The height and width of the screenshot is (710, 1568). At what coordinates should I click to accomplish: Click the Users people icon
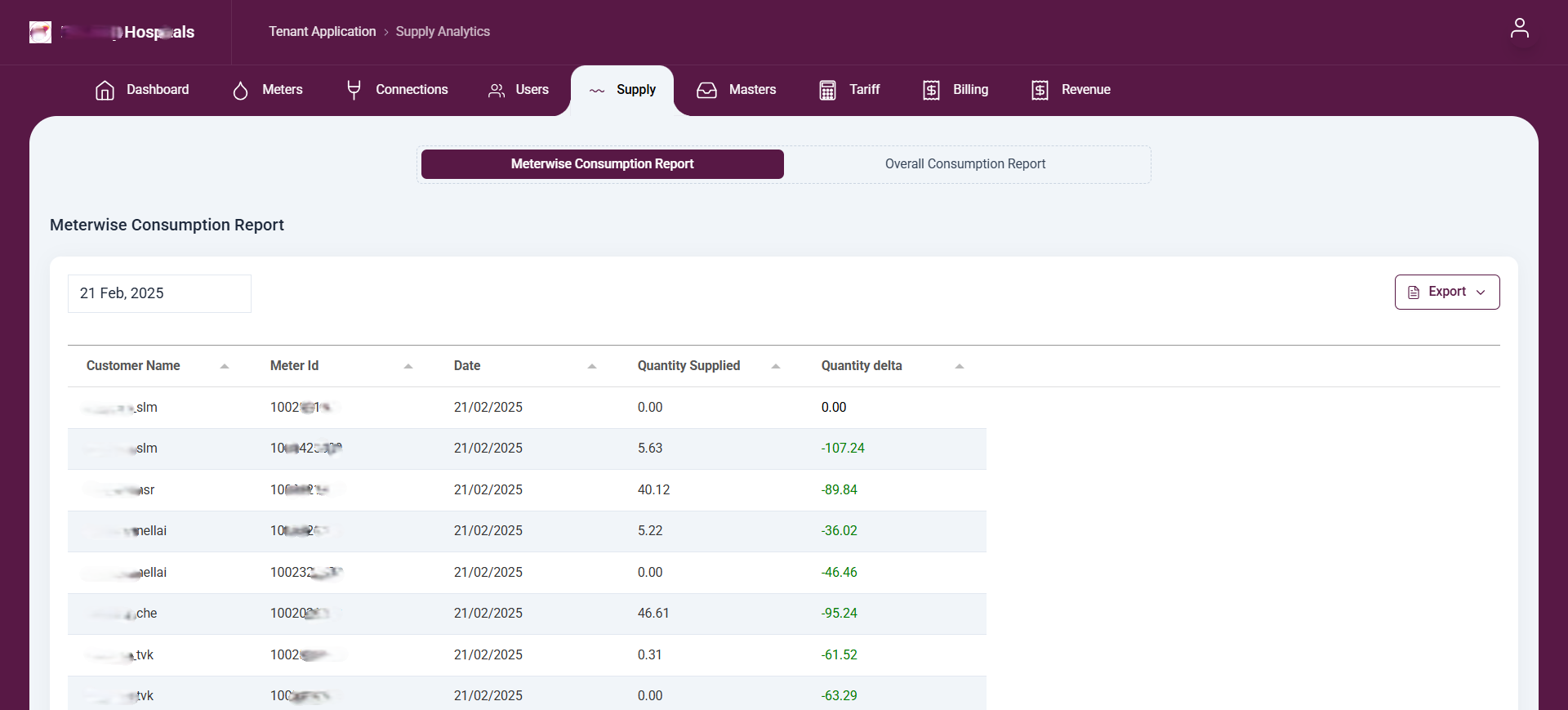[x=496, y=90]
